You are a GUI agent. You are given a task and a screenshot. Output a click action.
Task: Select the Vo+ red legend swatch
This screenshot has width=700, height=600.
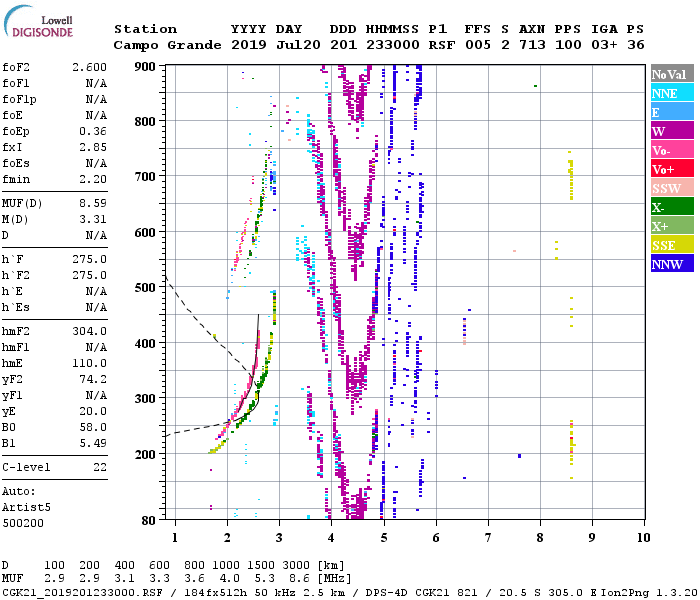point(672,169)
